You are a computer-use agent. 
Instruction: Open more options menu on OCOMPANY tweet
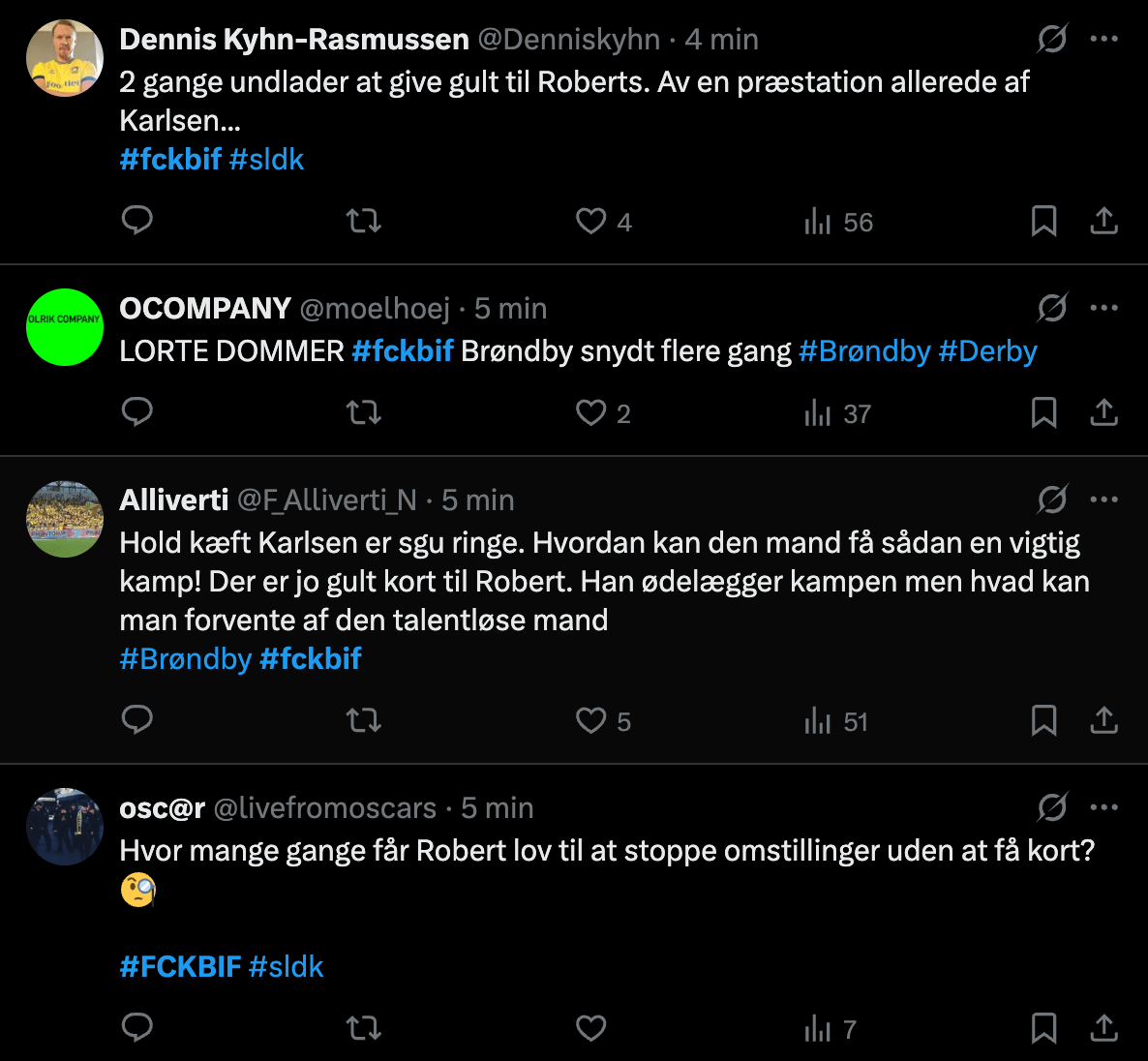[x=1104, y=309]
